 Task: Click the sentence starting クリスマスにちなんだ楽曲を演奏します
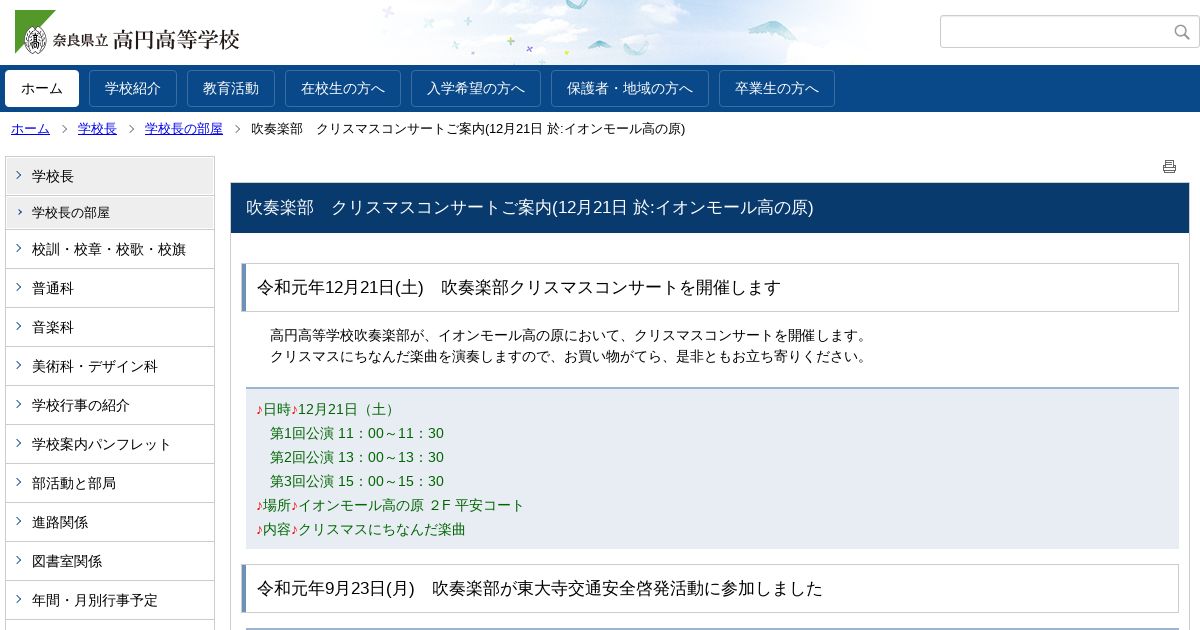click(570, 356)
